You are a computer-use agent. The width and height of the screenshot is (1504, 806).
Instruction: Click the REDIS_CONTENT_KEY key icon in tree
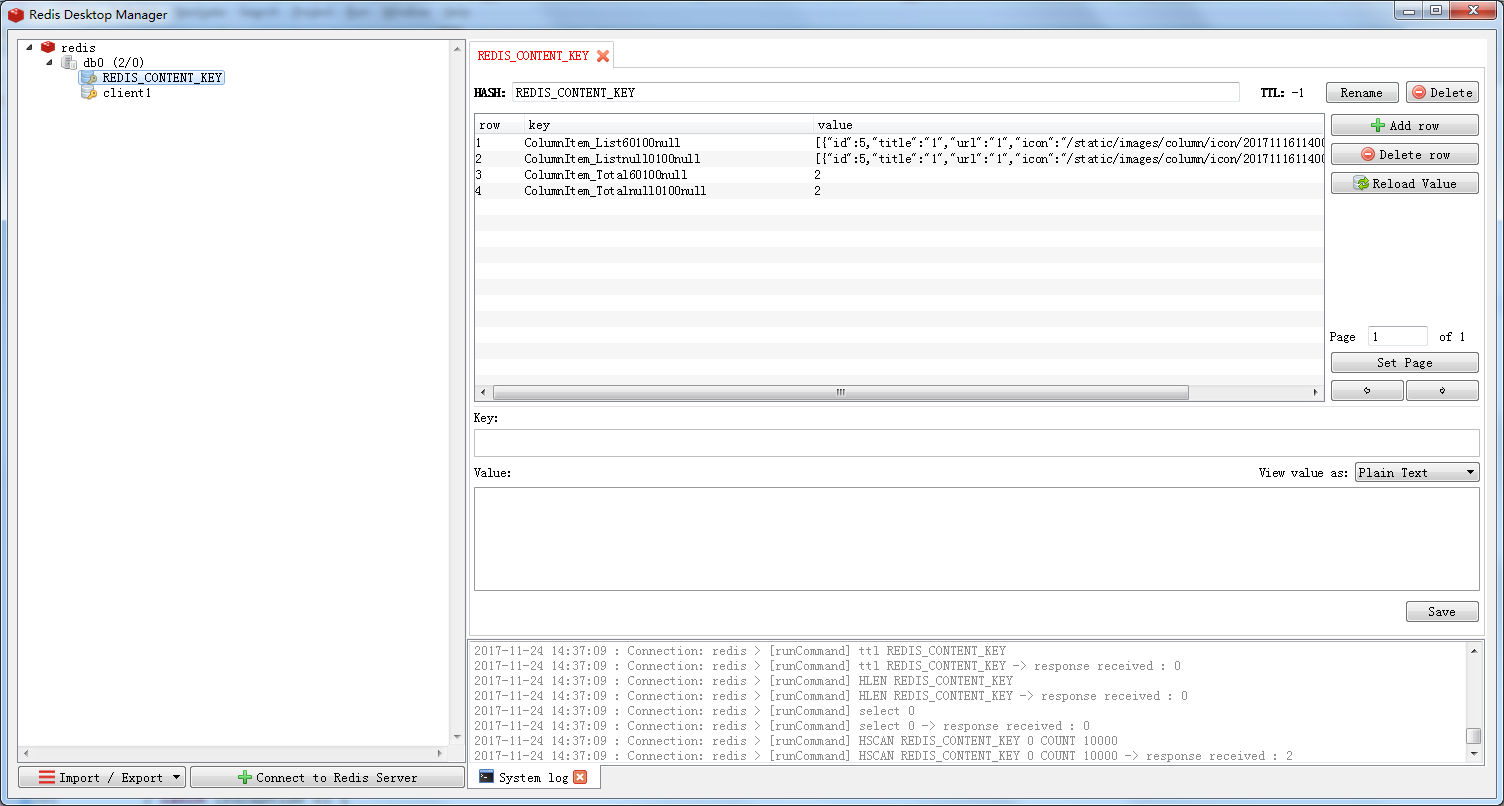click(x=89, y=77)
